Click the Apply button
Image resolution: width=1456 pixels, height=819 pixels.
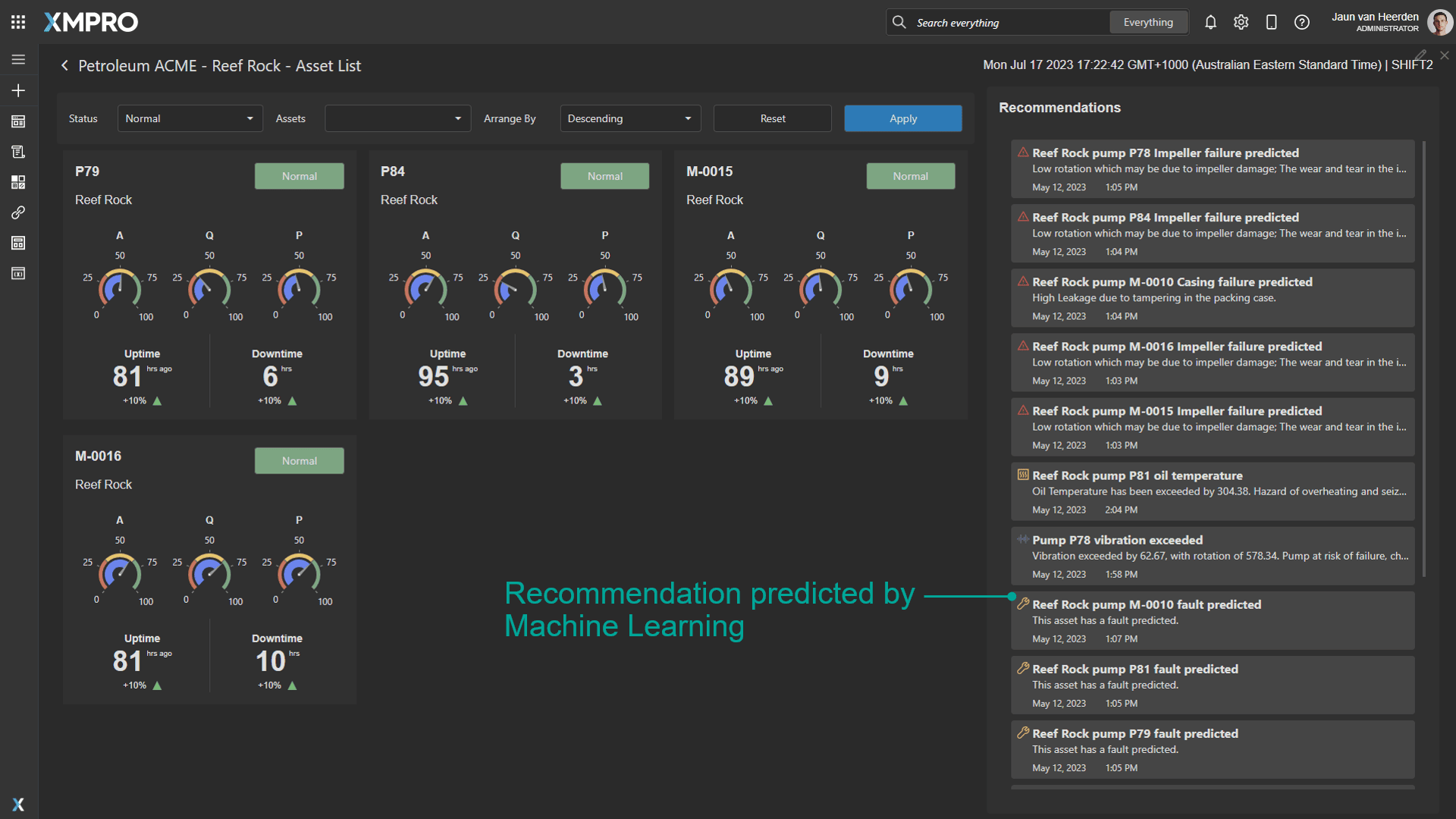pyautogui.click(x=902, y=118)
